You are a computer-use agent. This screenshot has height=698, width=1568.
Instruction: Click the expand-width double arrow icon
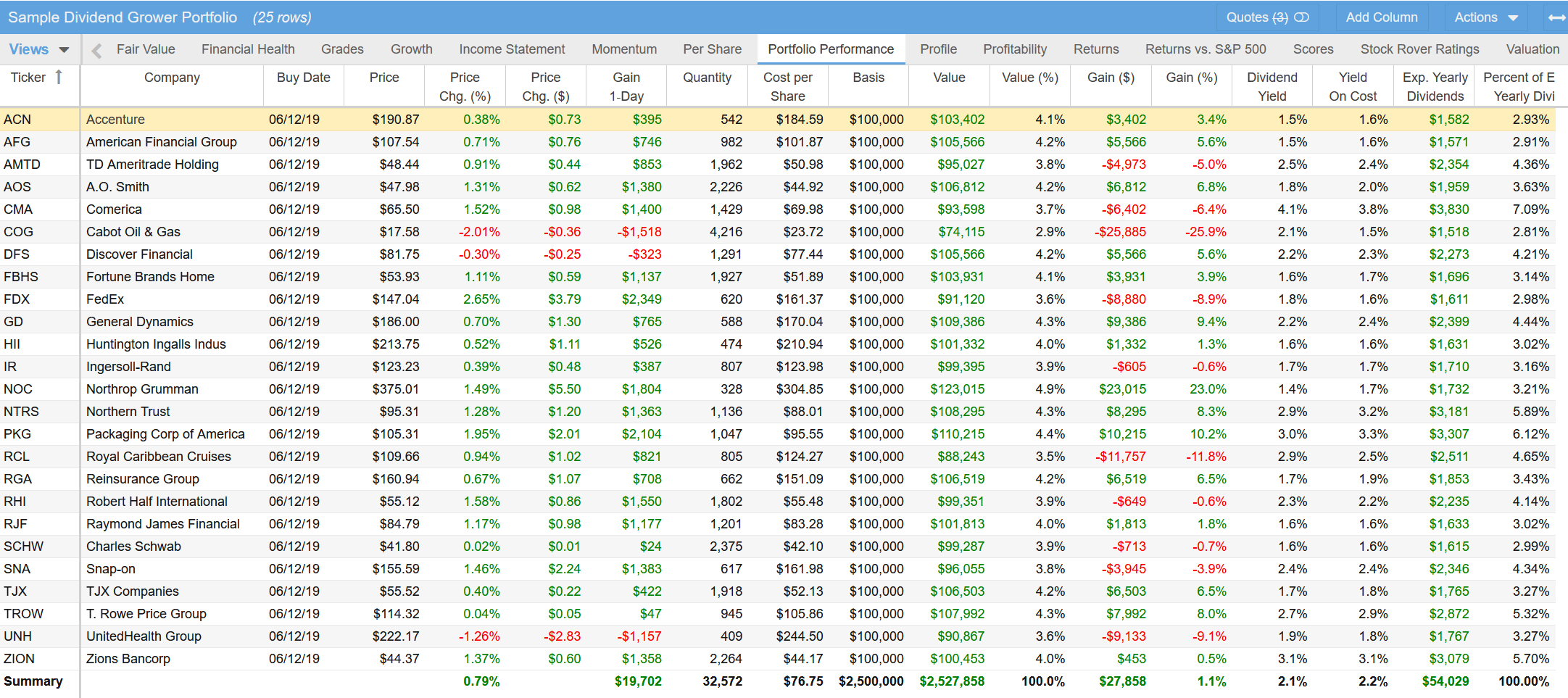pyautogui.click(x=1556, y=17)
